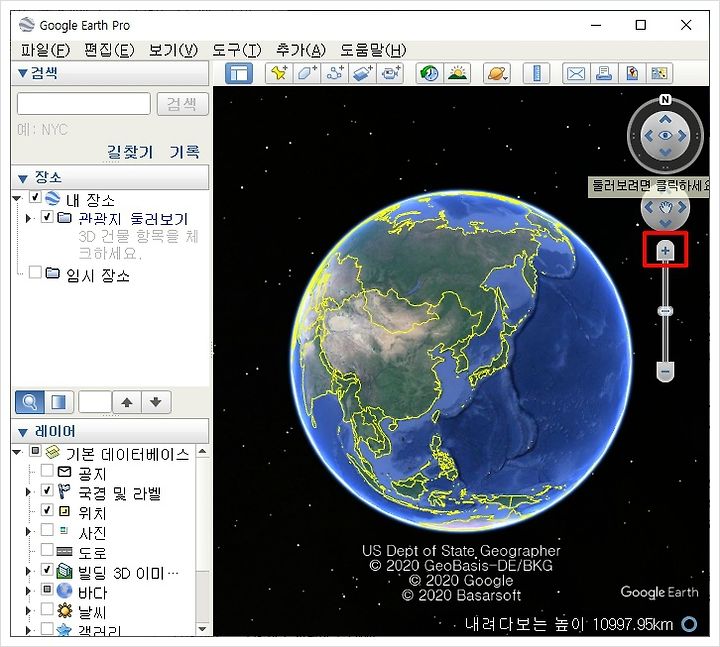Enable the 사진 layer checkbox
The width and height of the screenshot is (720, 647).
point(47,530)
